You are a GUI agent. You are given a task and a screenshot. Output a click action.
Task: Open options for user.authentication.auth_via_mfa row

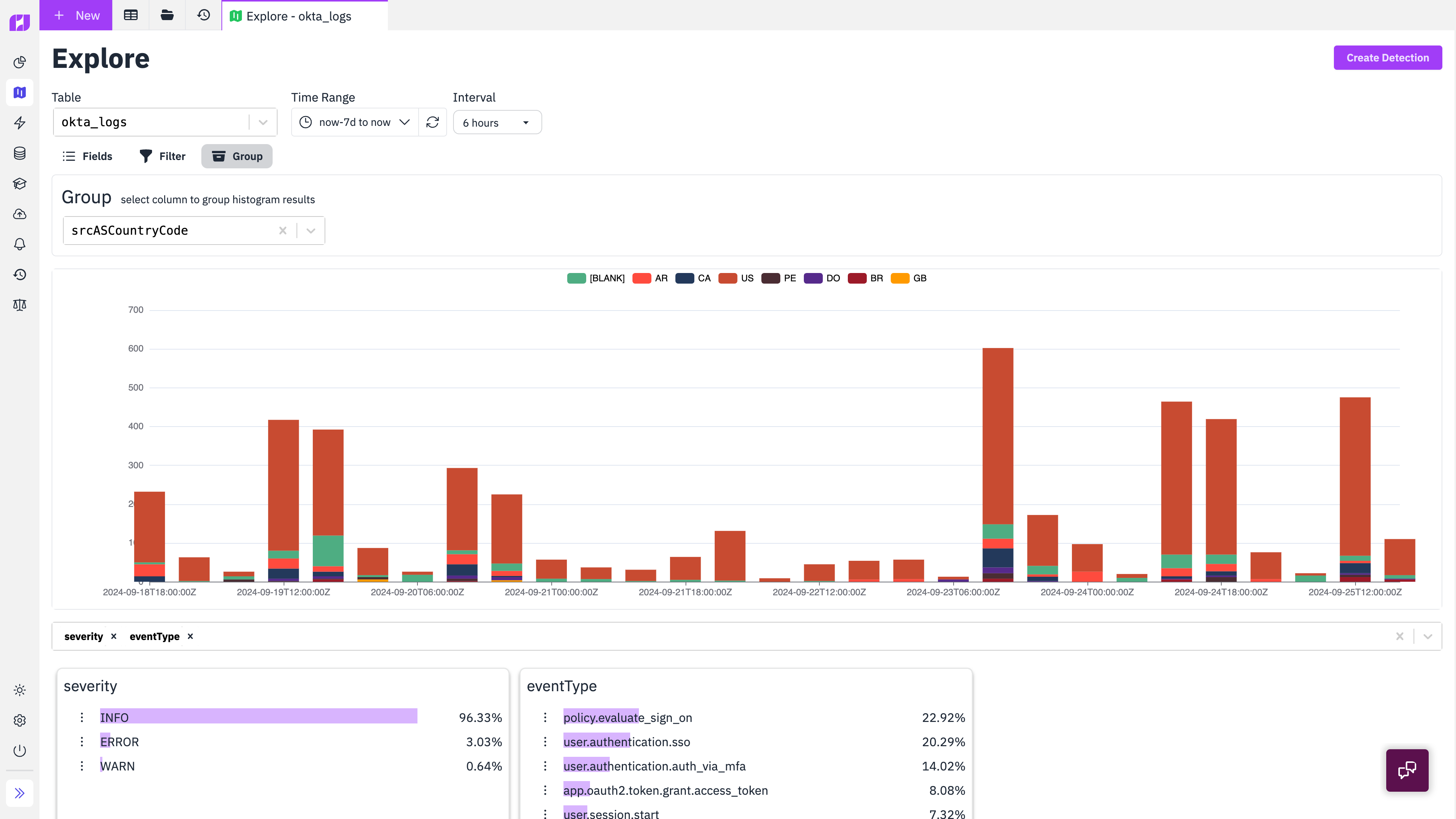[546, 766]
